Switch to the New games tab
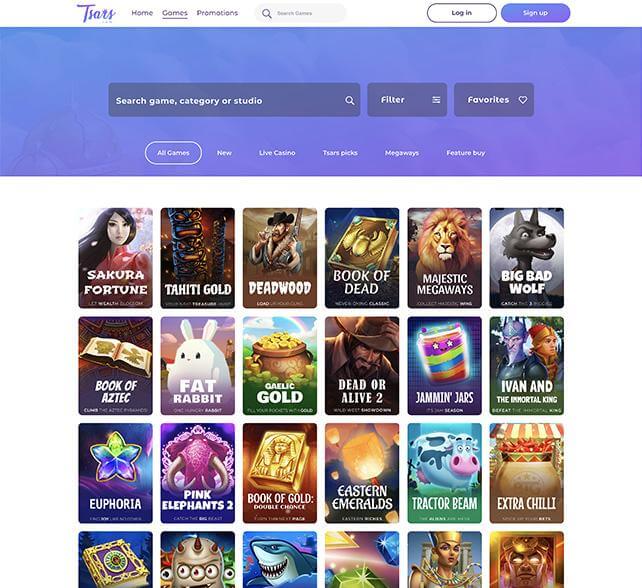 coord(224,153)
